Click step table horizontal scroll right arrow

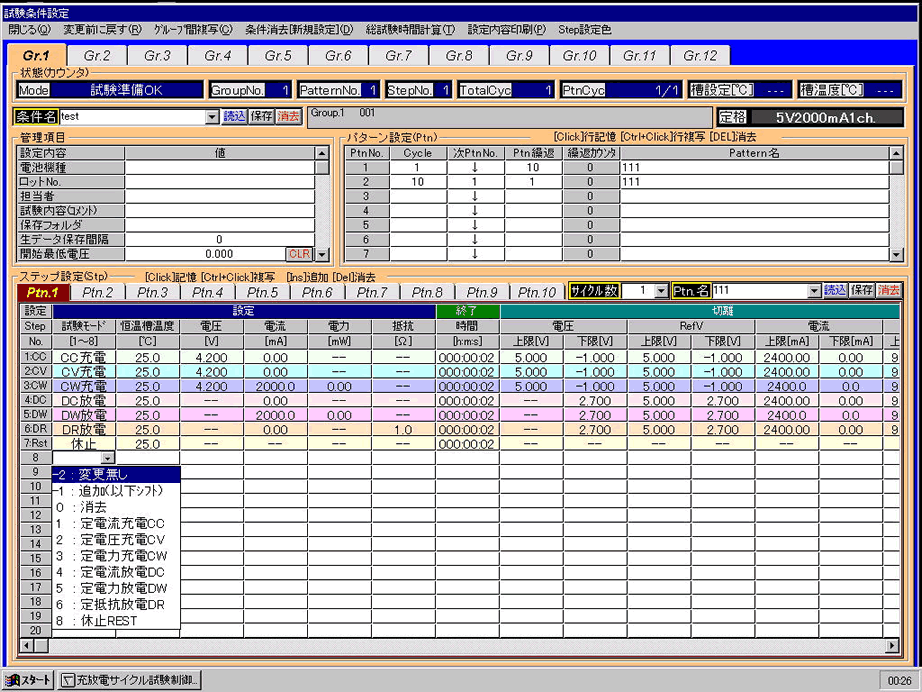pyautogui.click(x=892, y=646)
